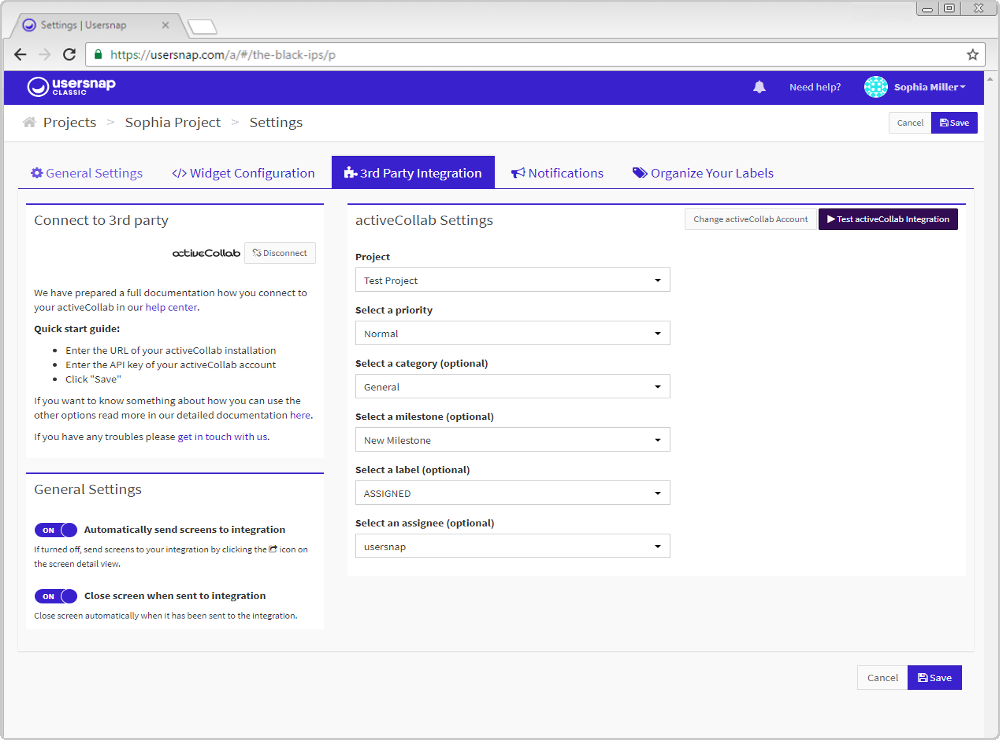Go to Projects in the breadcrumb

click(70, 122)
